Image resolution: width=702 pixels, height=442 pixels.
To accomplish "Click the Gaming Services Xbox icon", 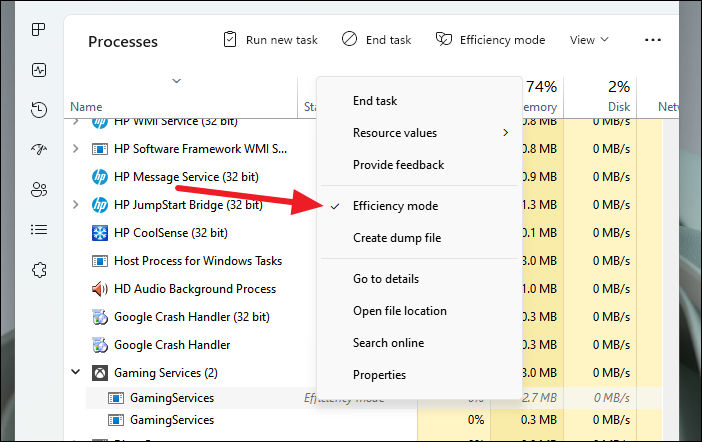I will pyautogui.click(x=100, y=373).
